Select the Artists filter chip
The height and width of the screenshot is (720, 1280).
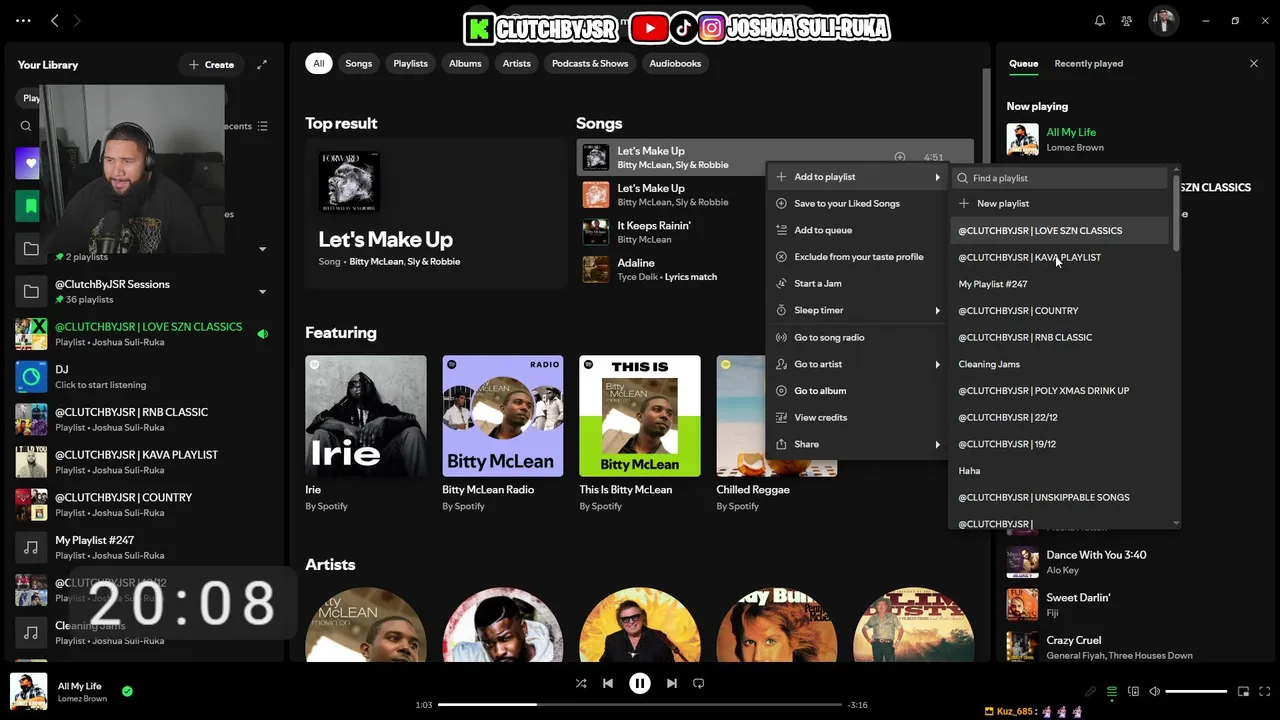516,63
